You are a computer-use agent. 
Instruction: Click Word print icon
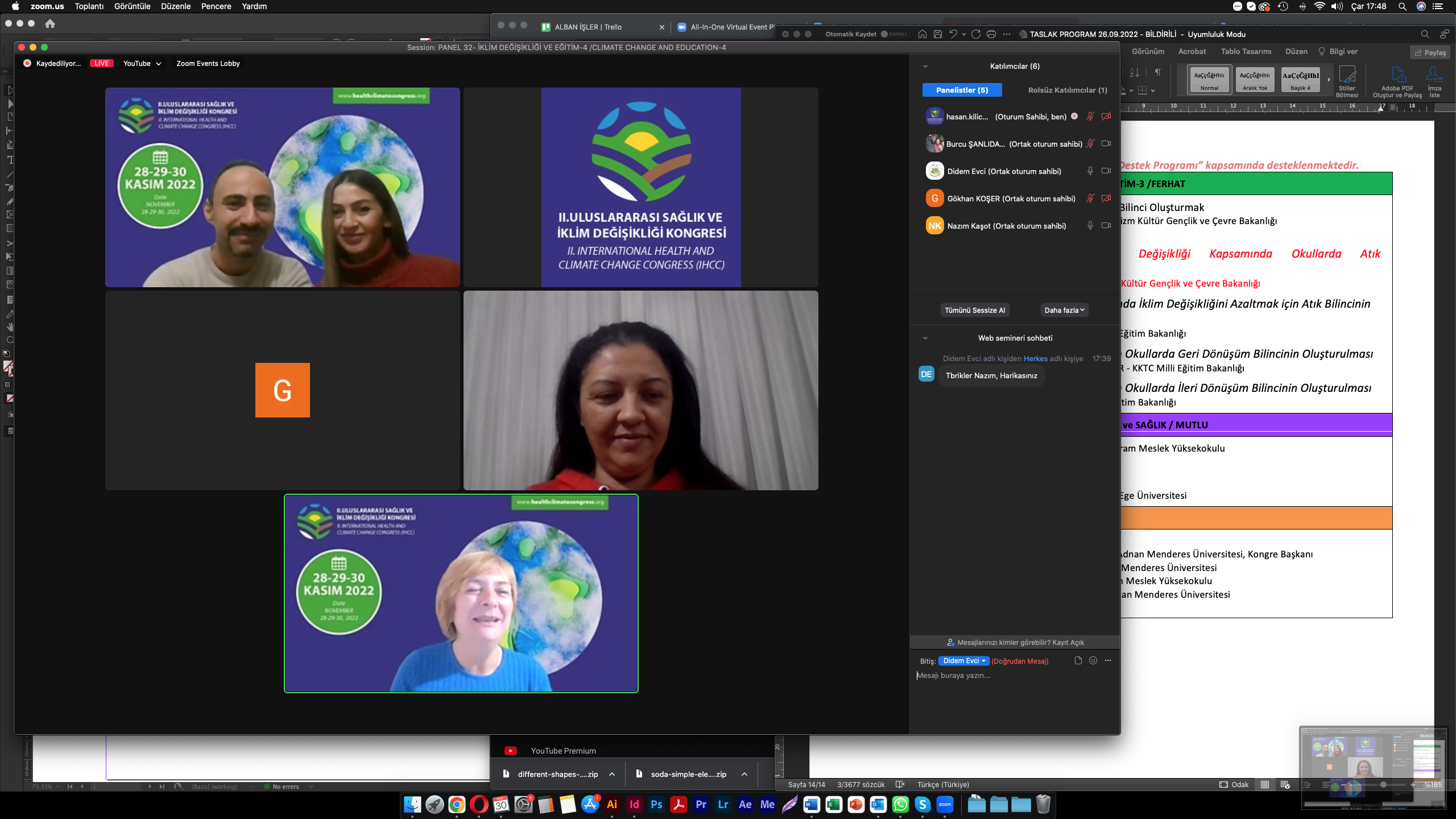[x=991, y=34]
